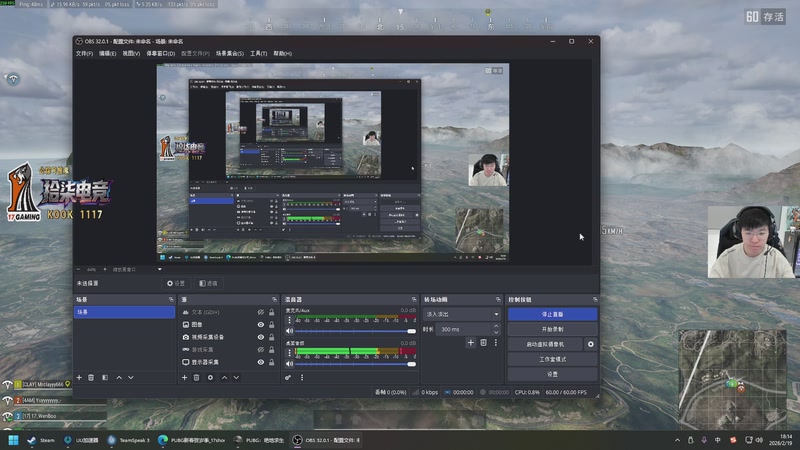The image size is (800, 450).
Task: Hide the 视频采集设备 source
Action: coord(261,337)
